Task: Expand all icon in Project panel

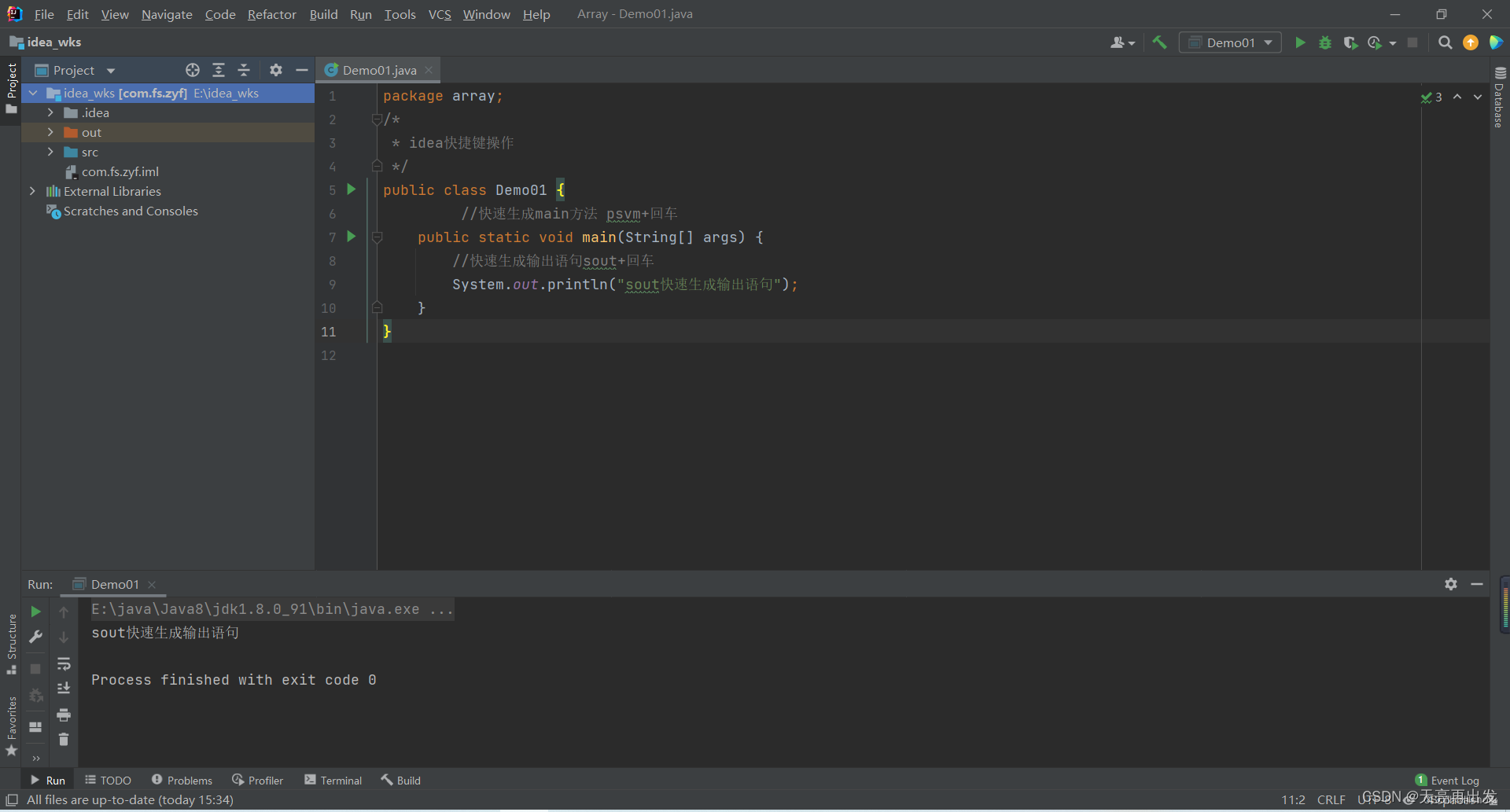Action: [x=219, y=70]
